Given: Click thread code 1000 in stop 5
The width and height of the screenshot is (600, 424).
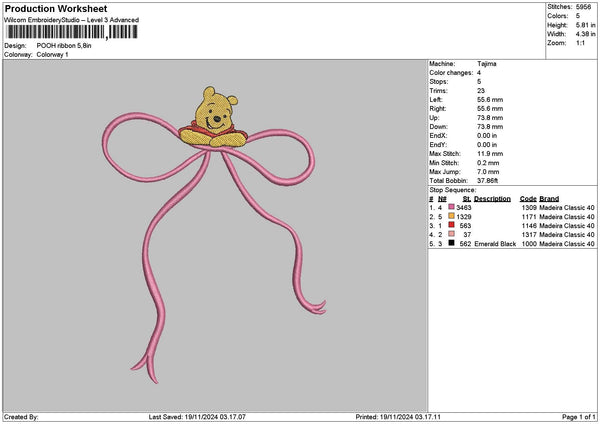Looking at the screenshot, I should click(x=529, y=244).
